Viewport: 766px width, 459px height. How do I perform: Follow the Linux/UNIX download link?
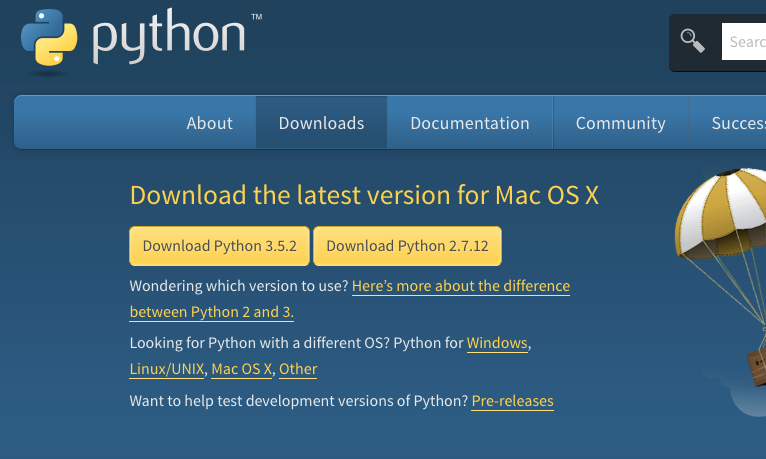(167, 369)
